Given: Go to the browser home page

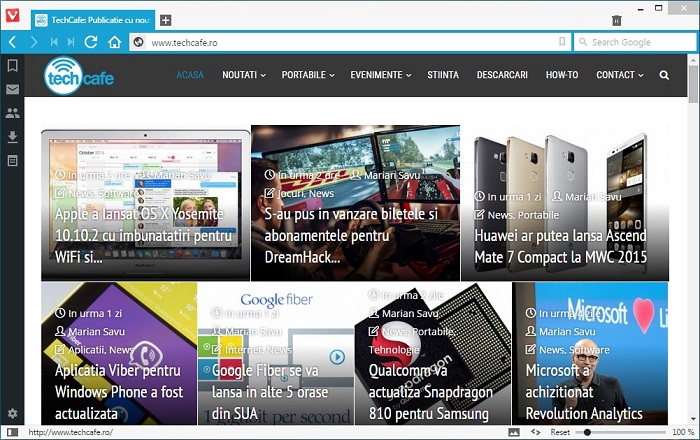Looking at the screenshot, I should click(x=115, y=42).
